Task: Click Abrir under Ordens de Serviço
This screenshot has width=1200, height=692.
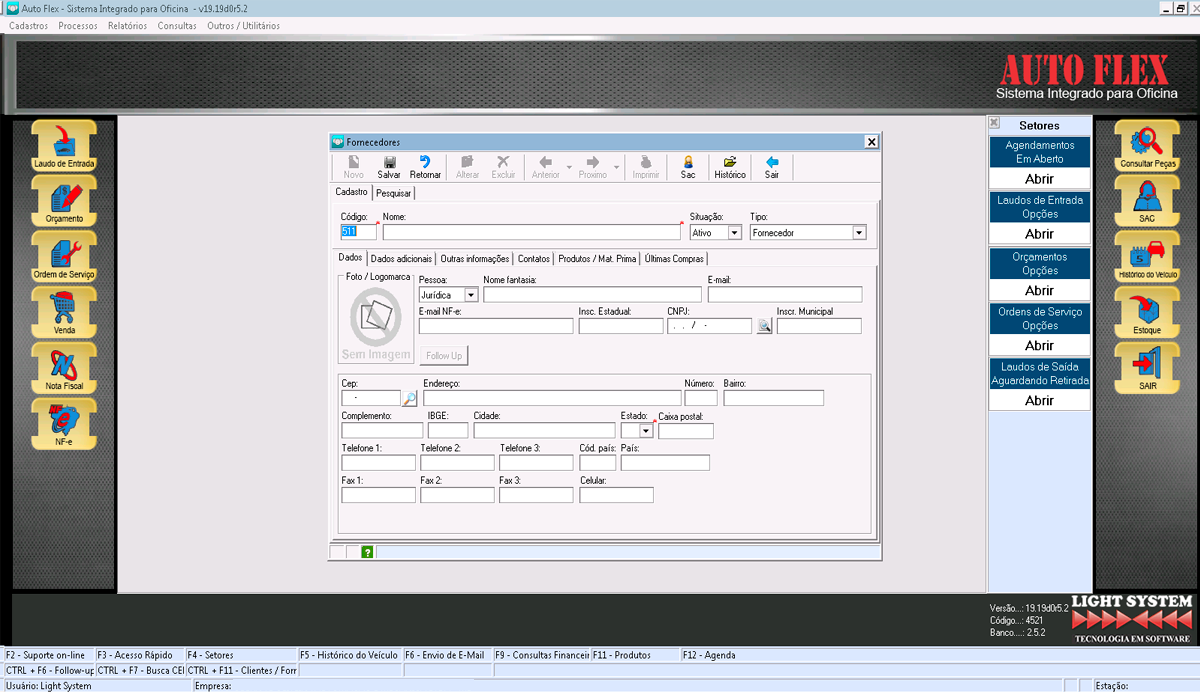Action: click(x=1040, y=345)
